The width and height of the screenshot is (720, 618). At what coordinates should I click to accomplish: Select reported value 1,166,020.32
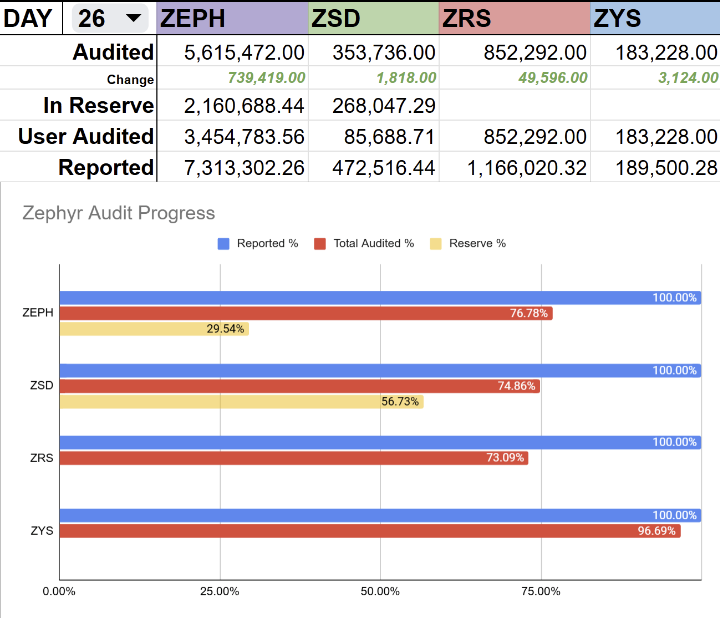click(527, 168)
